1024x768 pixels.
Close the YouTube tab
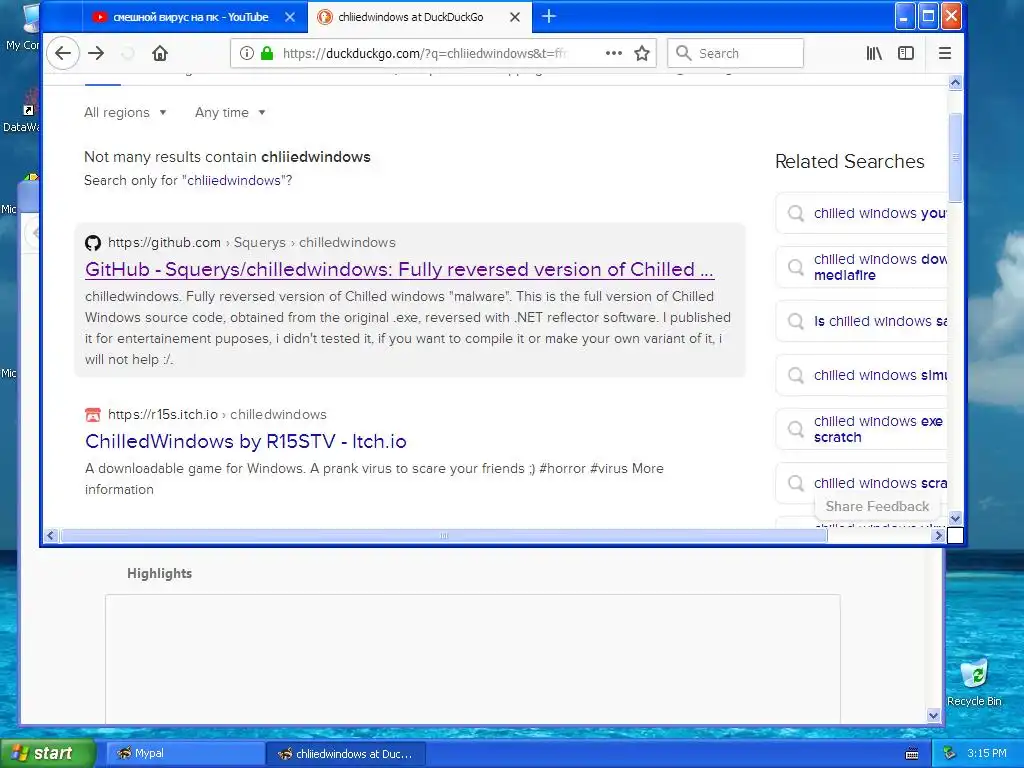290,18
